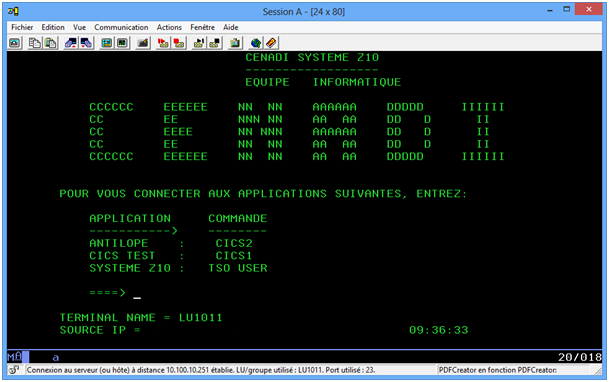This screenshot has width=609, height=382.
Task: Click the CICS TEST application label
Action: (x=122, y=256)
